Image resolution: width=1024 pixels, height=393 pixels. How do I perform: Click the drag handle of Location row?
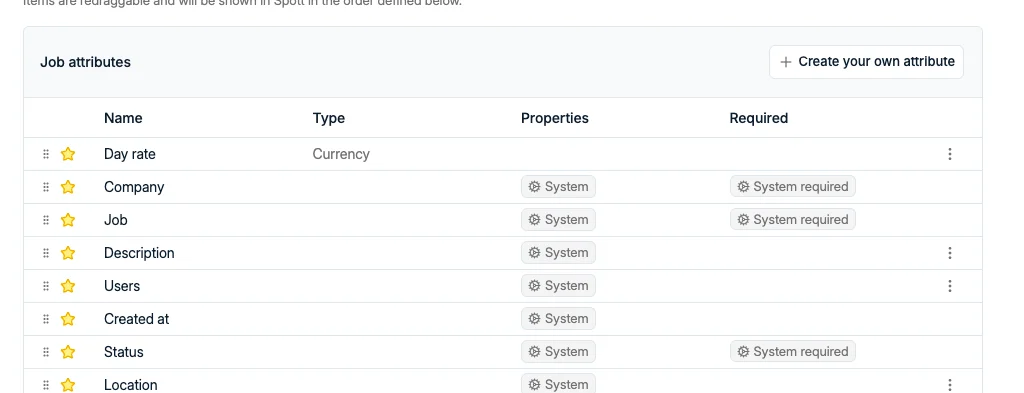coord(46,385)
